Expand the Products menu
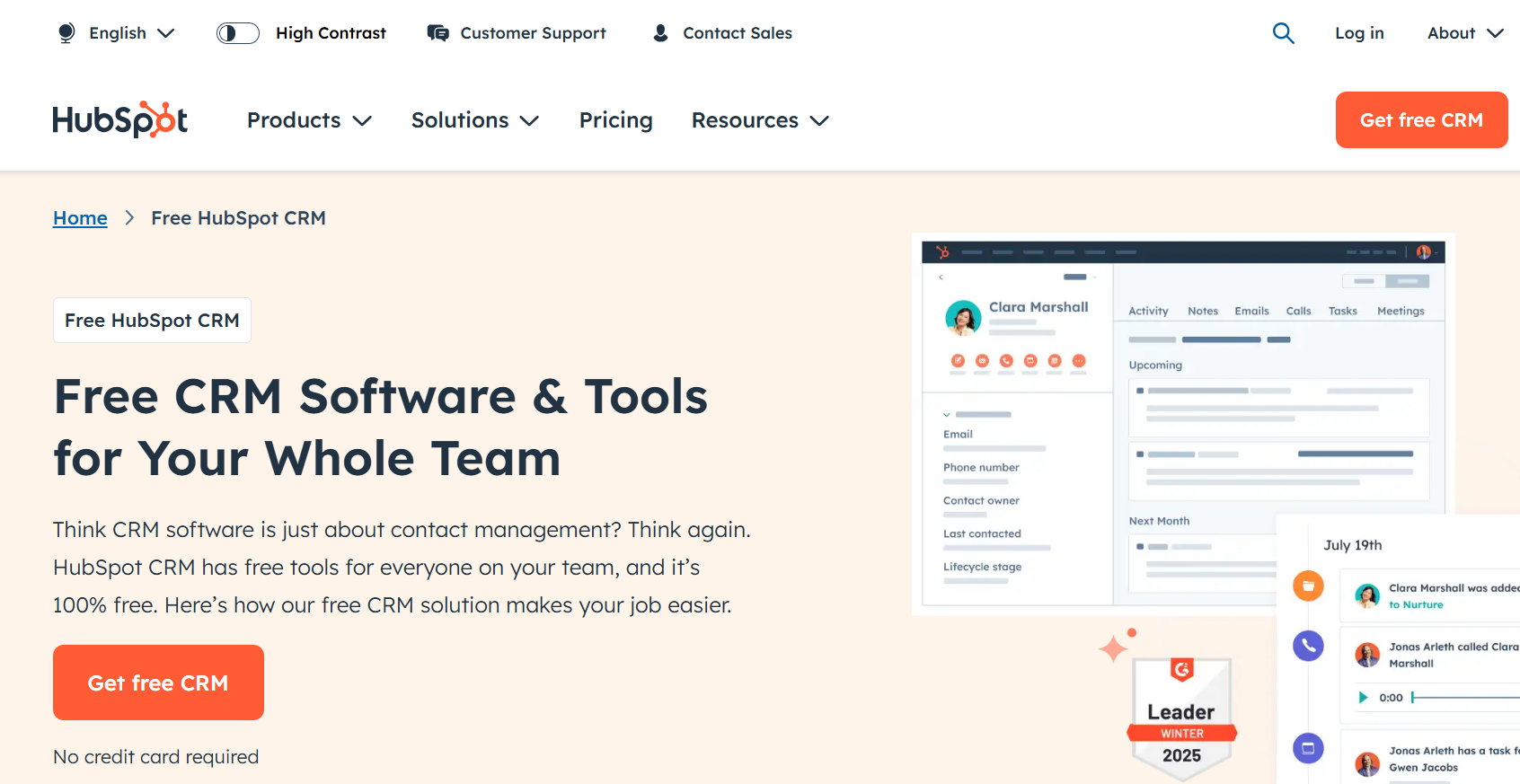 pos(309,120)
